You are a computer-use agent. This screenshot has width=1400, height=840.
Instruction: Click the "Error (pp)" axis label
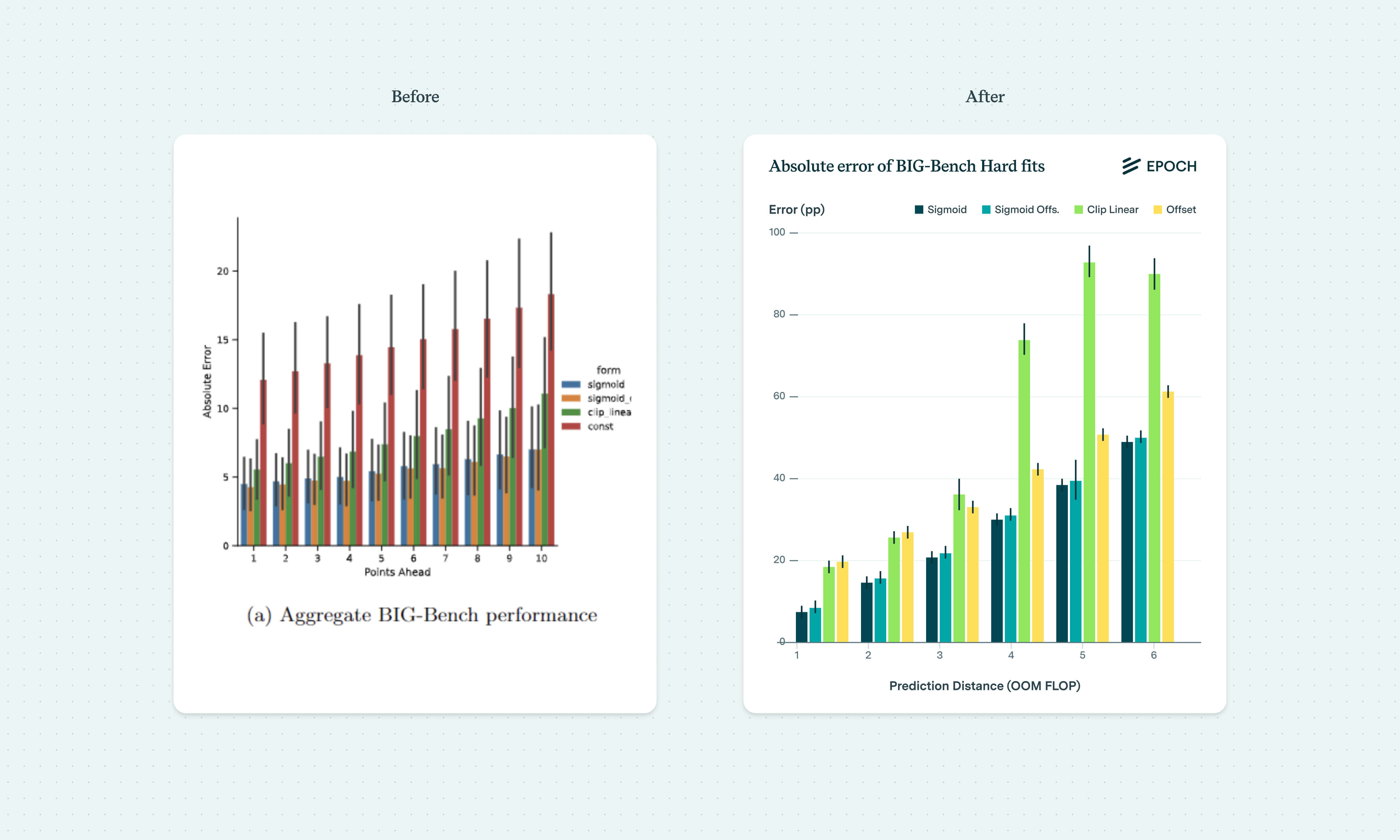[x=797, y=210]
